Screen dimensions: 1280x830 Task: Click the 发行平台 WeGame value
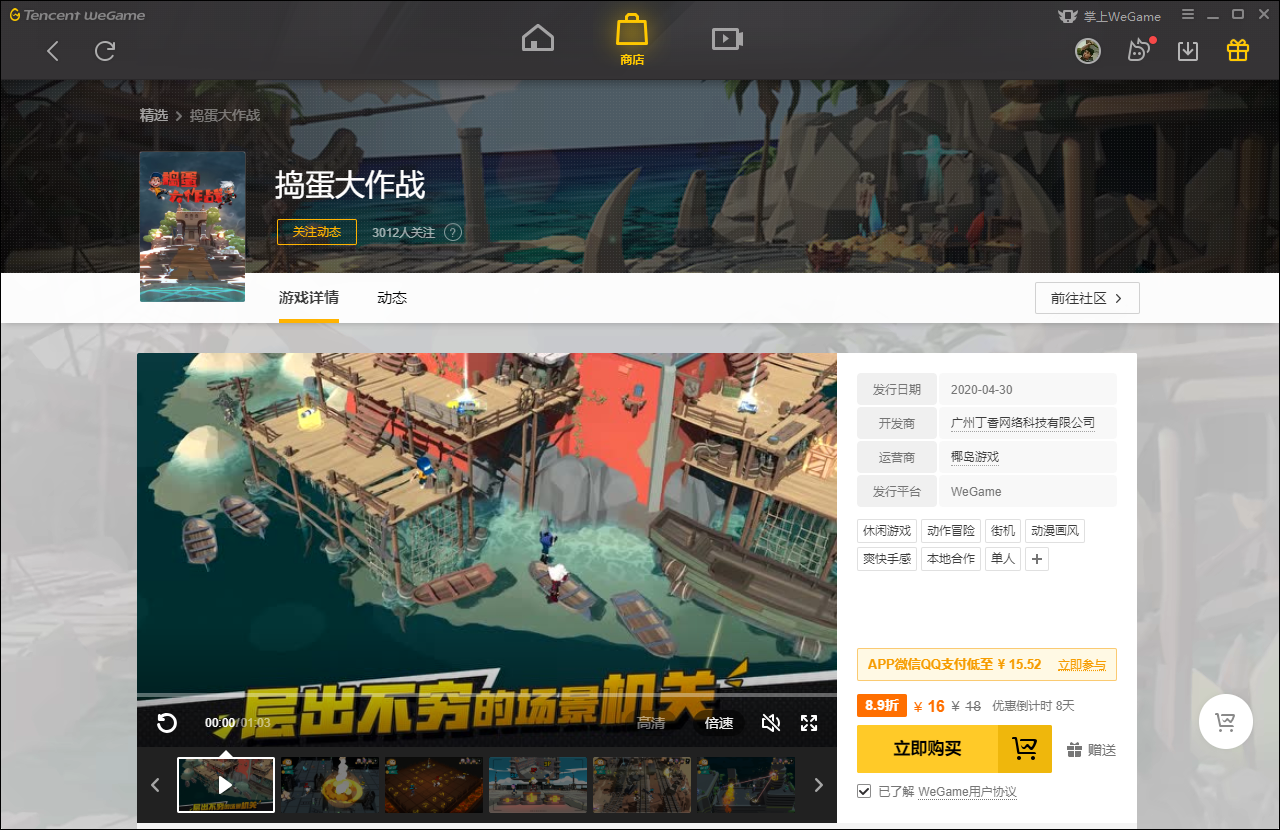(x=976, y=491)
